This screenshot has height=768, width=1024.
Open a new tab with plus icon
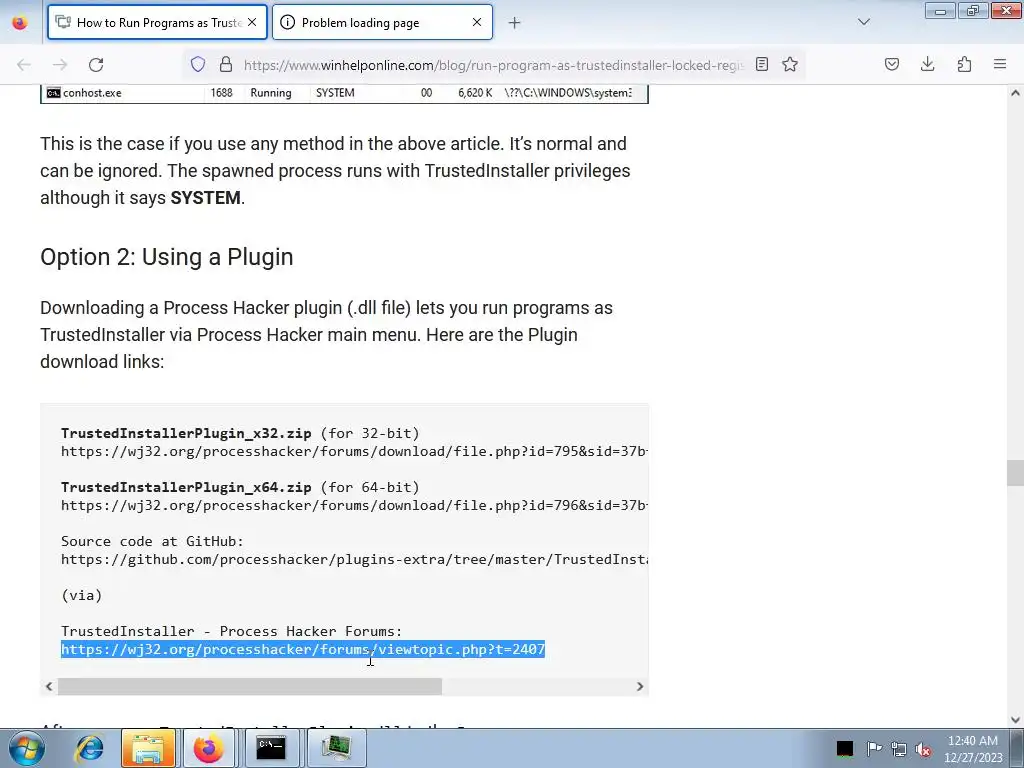tap(515, 23)
